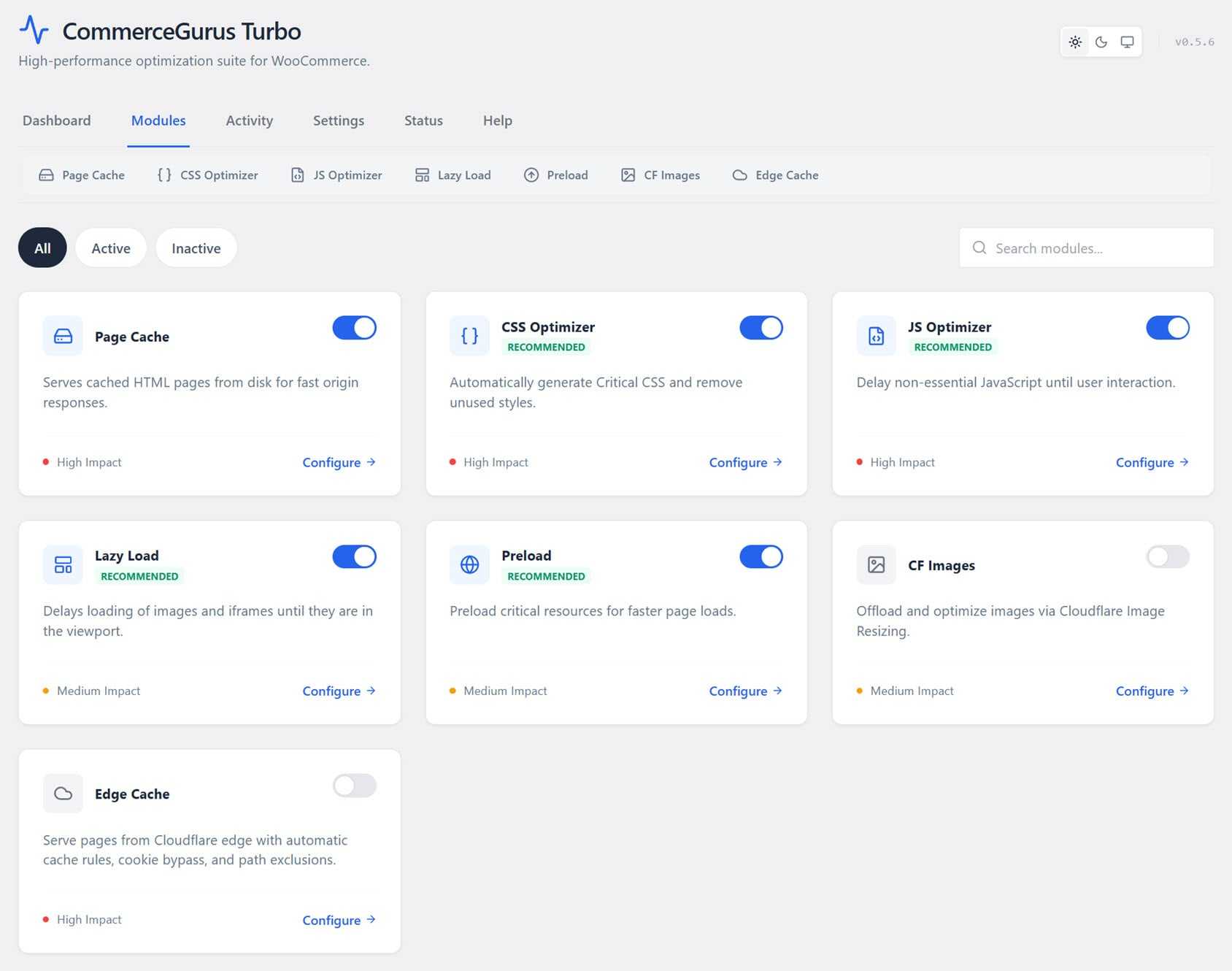Jump to JS Optimizer in sub-navigation
The width and height of the screenshot is (1232, 971).
(x=336, y=175)
